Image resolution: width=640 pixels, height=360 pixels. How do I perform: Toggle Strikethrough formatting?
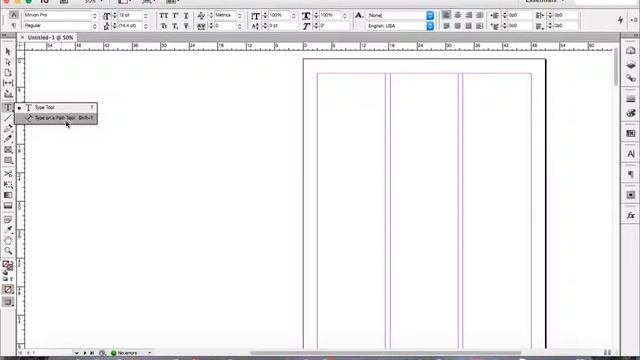point(186,26)
